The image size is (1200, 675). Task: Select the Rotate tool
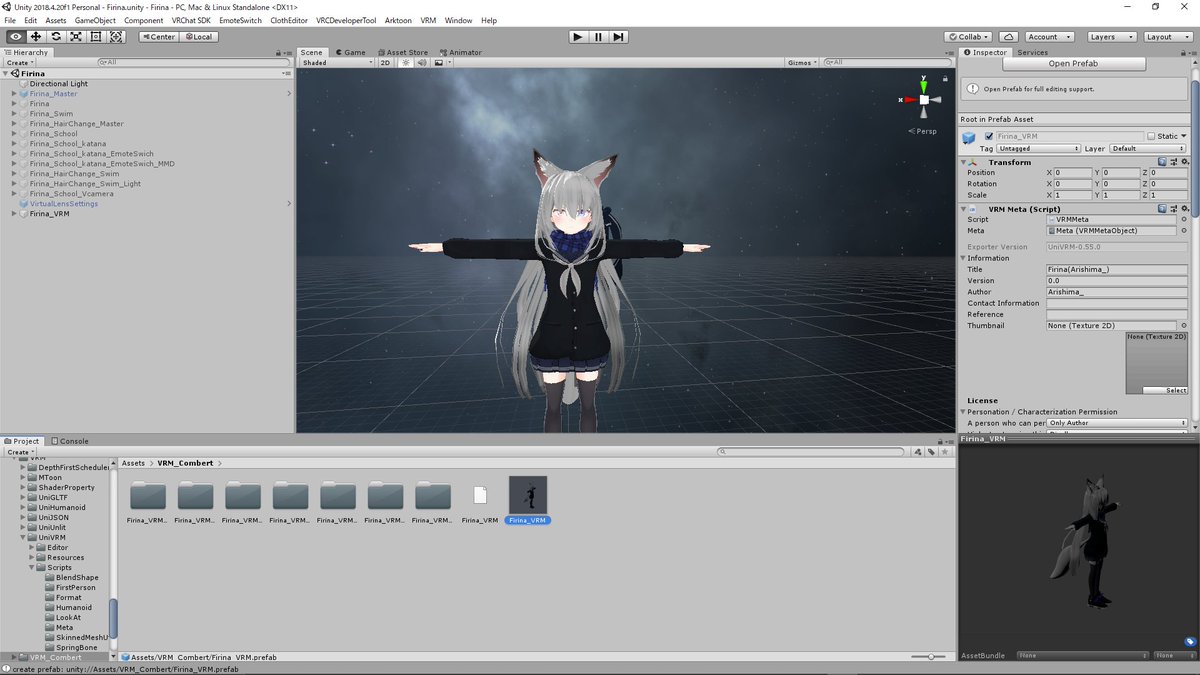click(x=56, y=36)
